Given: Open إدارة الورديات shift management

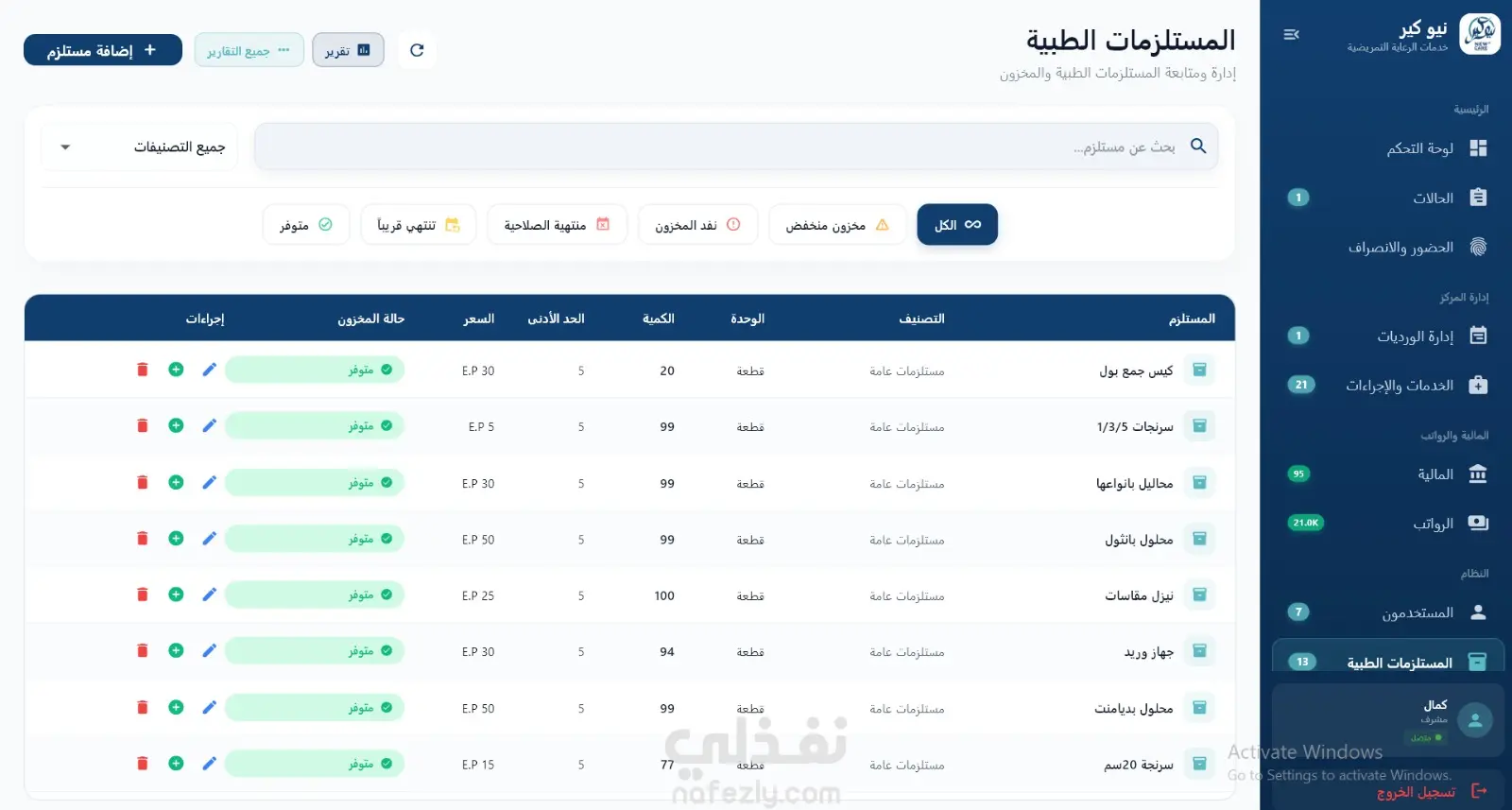Looking at the screenshot, I should 1387,336.
